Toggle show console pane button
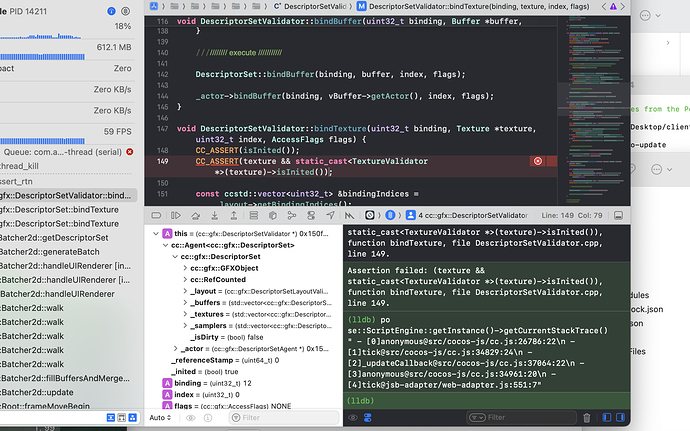The image size is (690, 431). point(620,417)
